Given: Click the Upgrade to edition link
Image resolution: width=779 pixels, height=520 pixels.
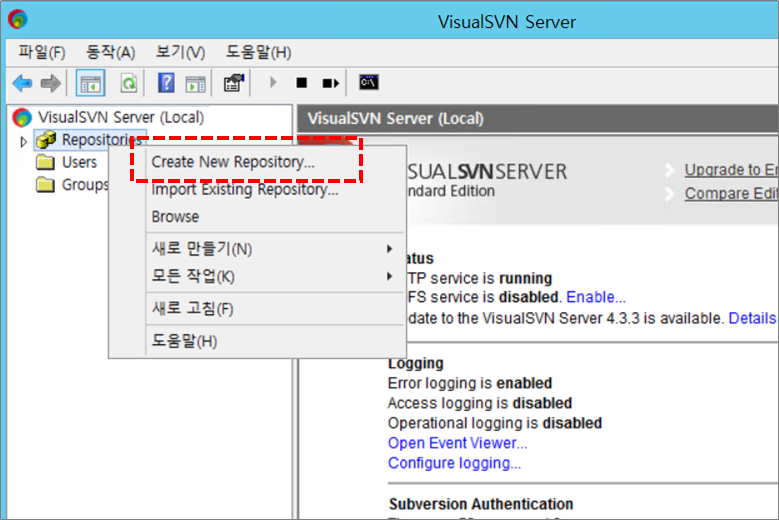Looking at the screenshot, I should point(731,170).
